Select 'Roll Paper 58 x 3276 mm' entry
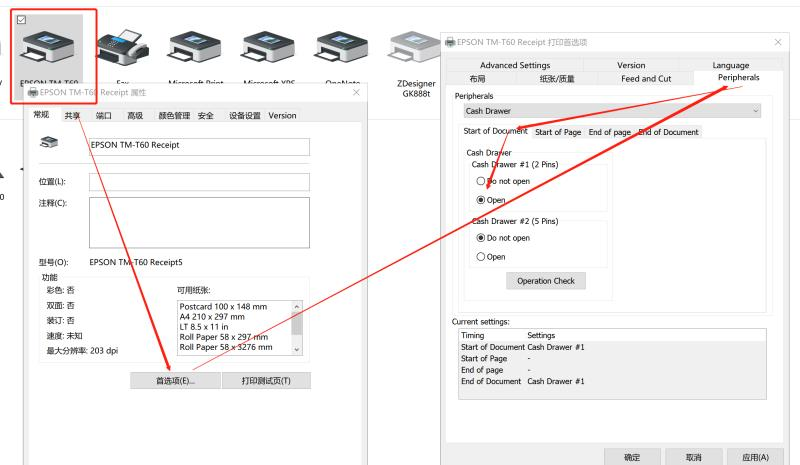 pos(226,347)
